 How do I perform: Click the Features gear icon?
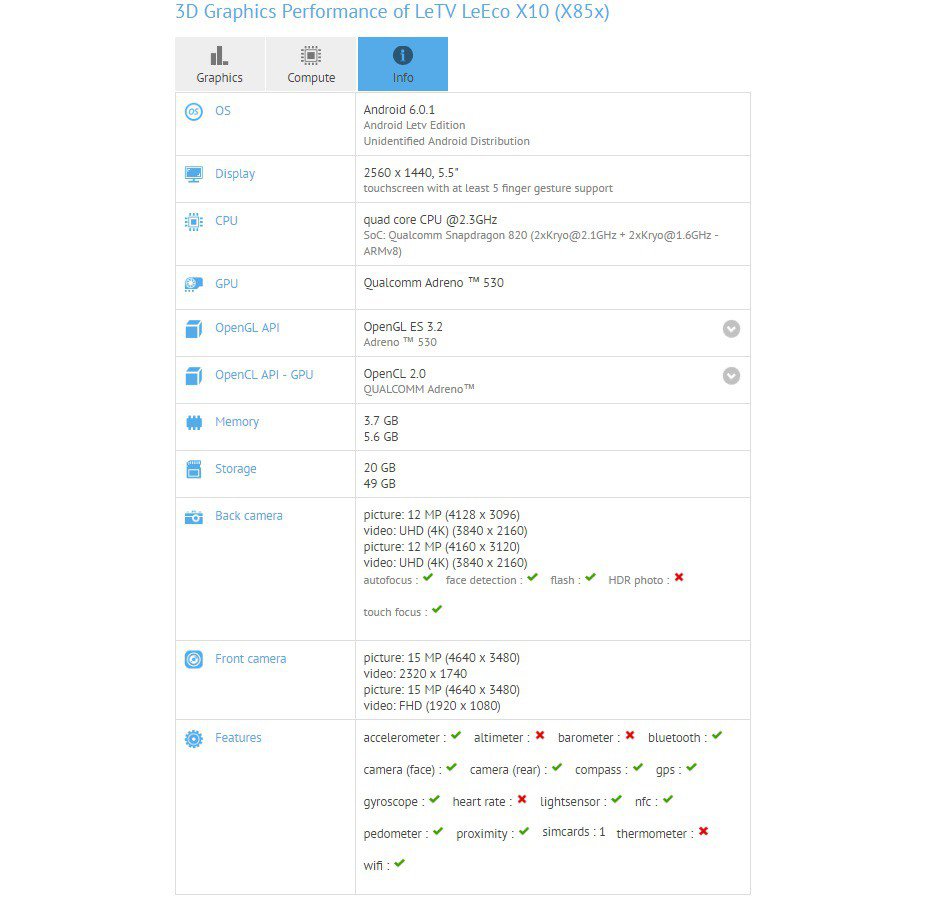(194, 739)
